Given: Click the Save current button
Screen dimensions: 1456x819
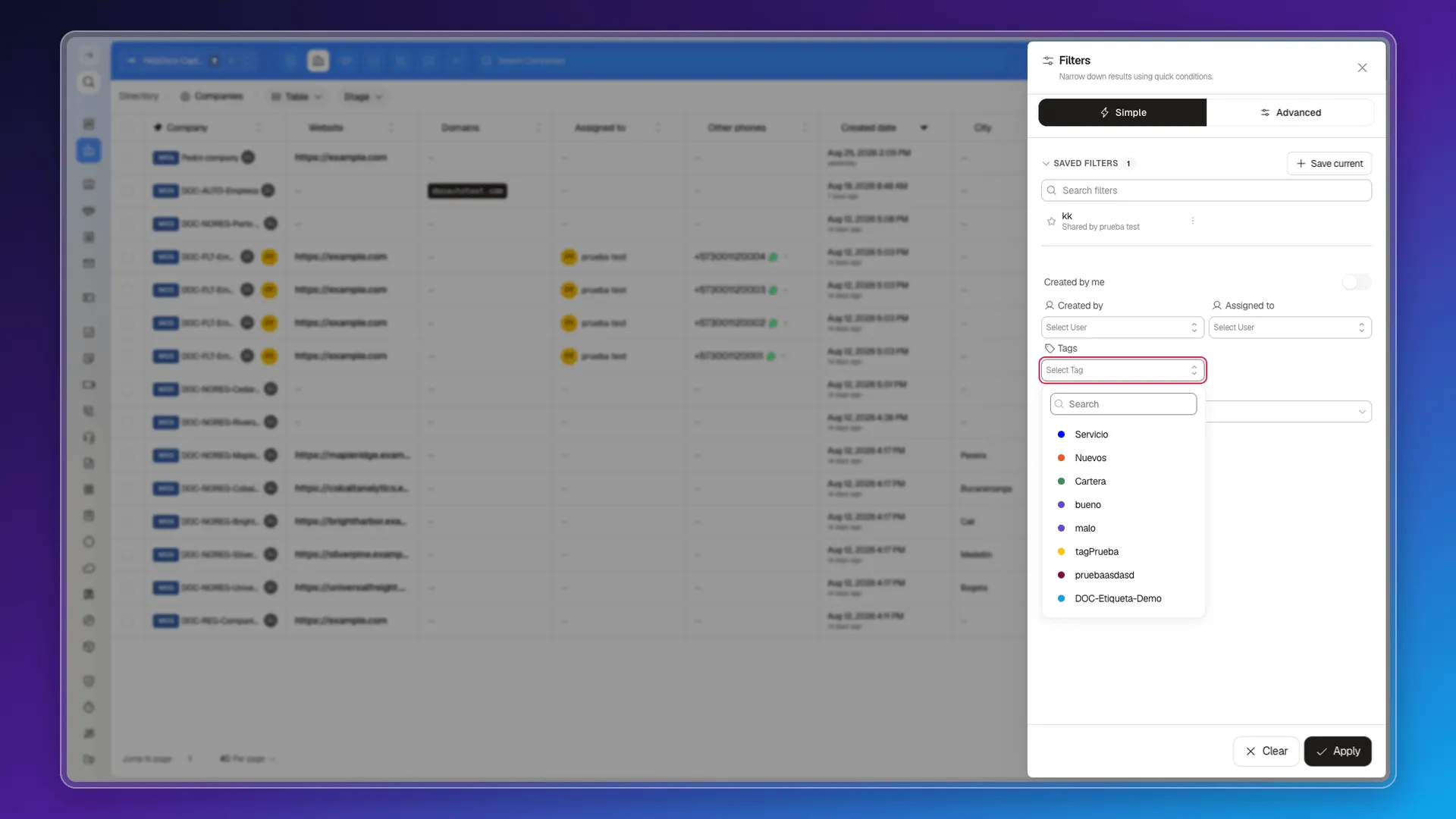Looking at the screenshot, I should [1329, 164].
